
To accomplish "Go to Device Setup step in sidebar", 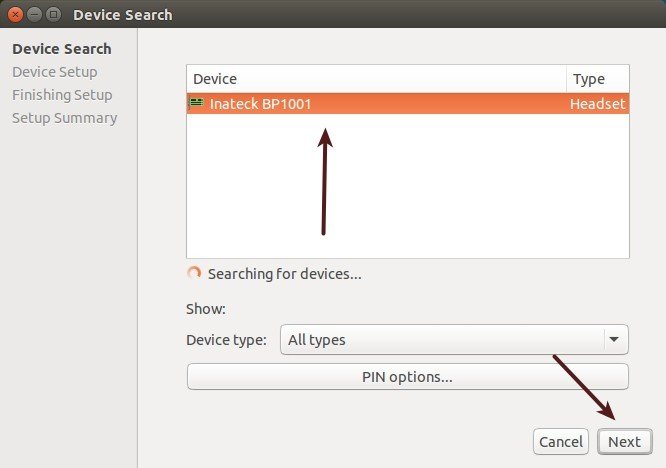I will coord(55,72).
